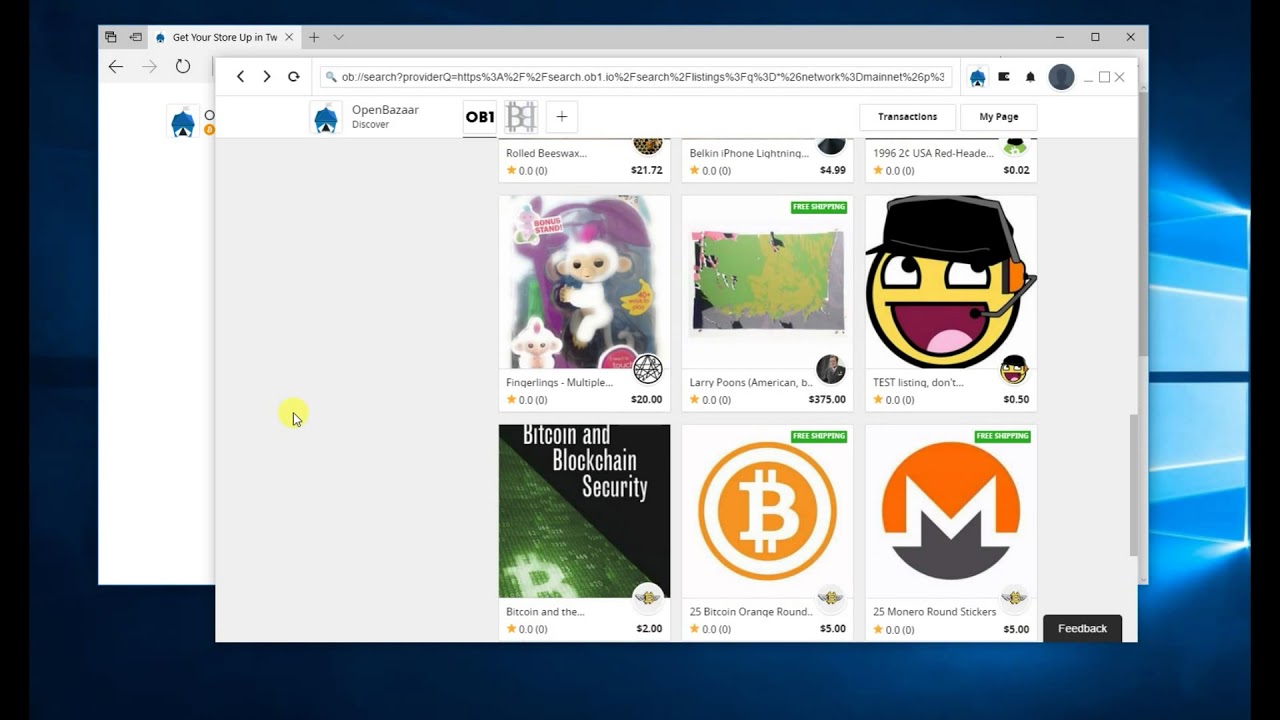Click the Bitcoin stickers seller avatar
1280x720 pixels.
[830, 598]
